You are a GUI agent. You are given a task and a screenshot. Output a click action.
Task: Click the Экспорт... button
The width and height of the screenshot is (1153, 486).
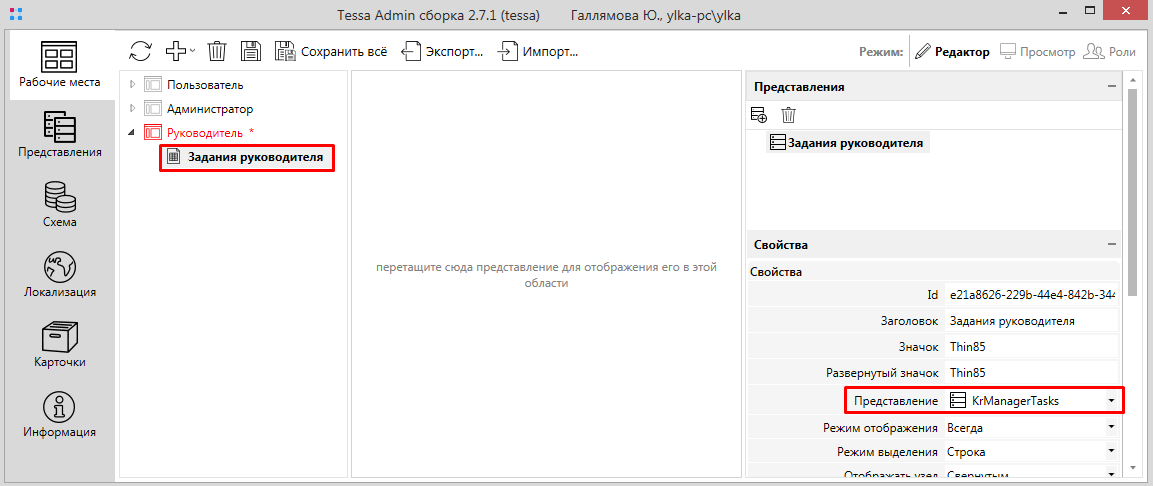(x=443, y=51)
